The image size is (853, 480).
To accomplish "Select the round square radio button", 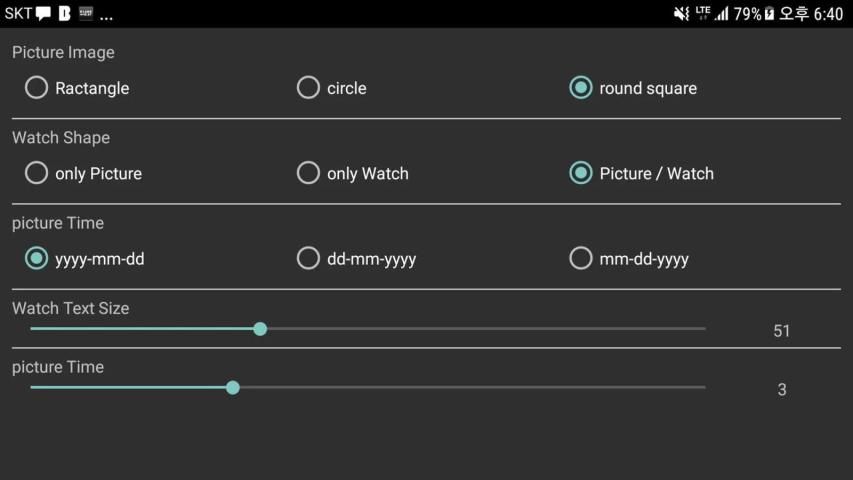I will click(x=581, y=88).
